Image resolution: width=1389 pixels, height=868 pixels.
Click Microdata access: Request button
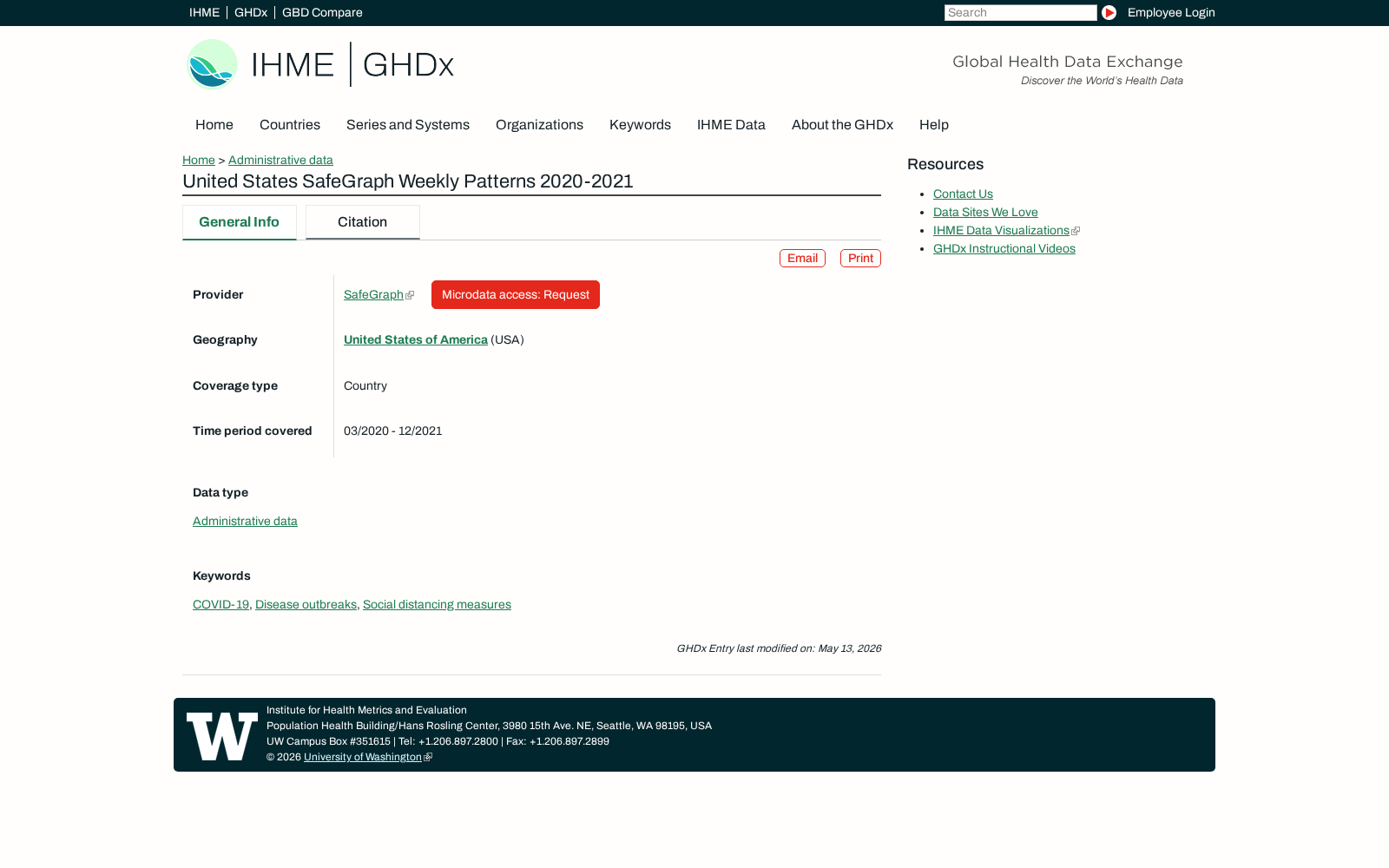(x=516, y=295)
